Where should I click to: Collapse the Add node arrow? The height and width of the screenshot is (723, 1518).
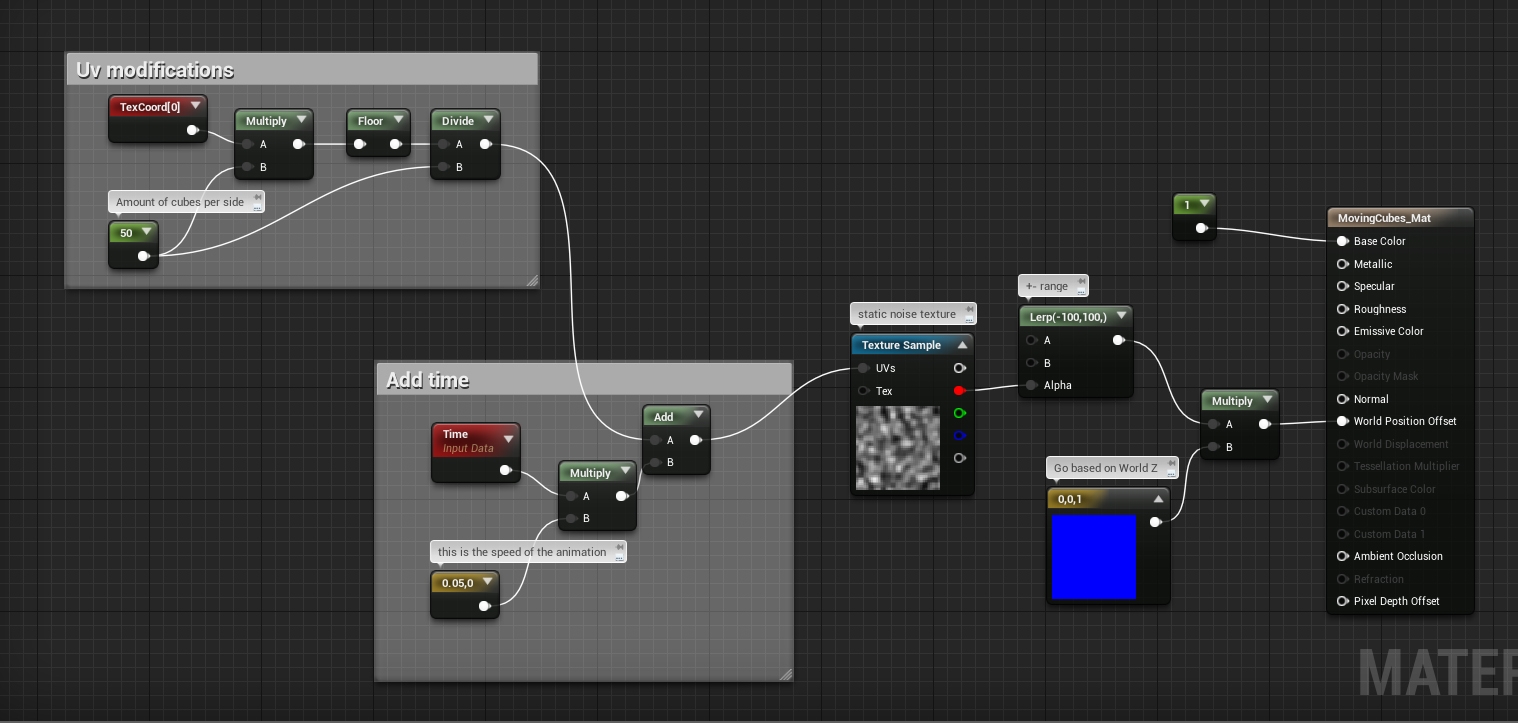(x=698, y=416)
